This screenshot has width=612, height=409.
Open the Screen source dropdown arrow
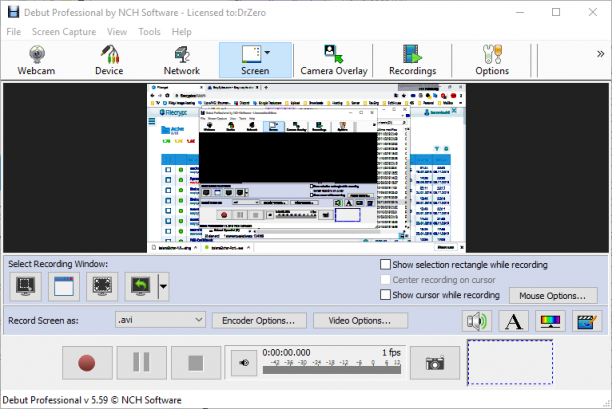click(267, 52)
